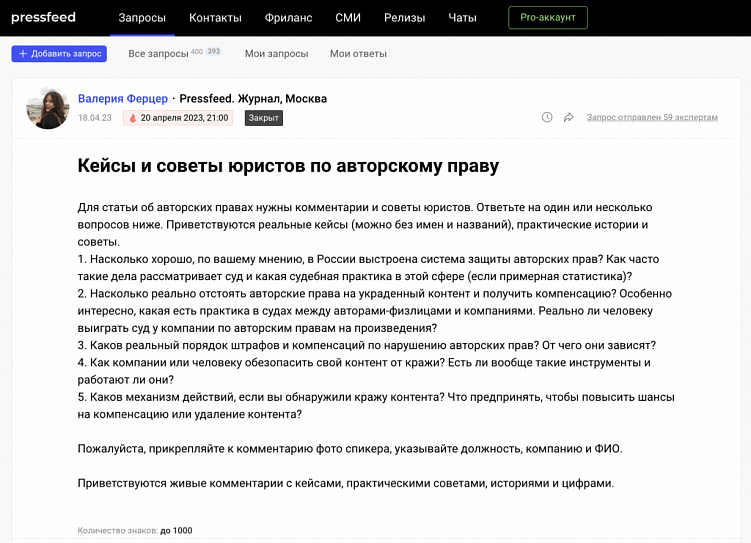Click the share arrow icon
The height and width of the screenshot is (543, 751).
[569, 117]
